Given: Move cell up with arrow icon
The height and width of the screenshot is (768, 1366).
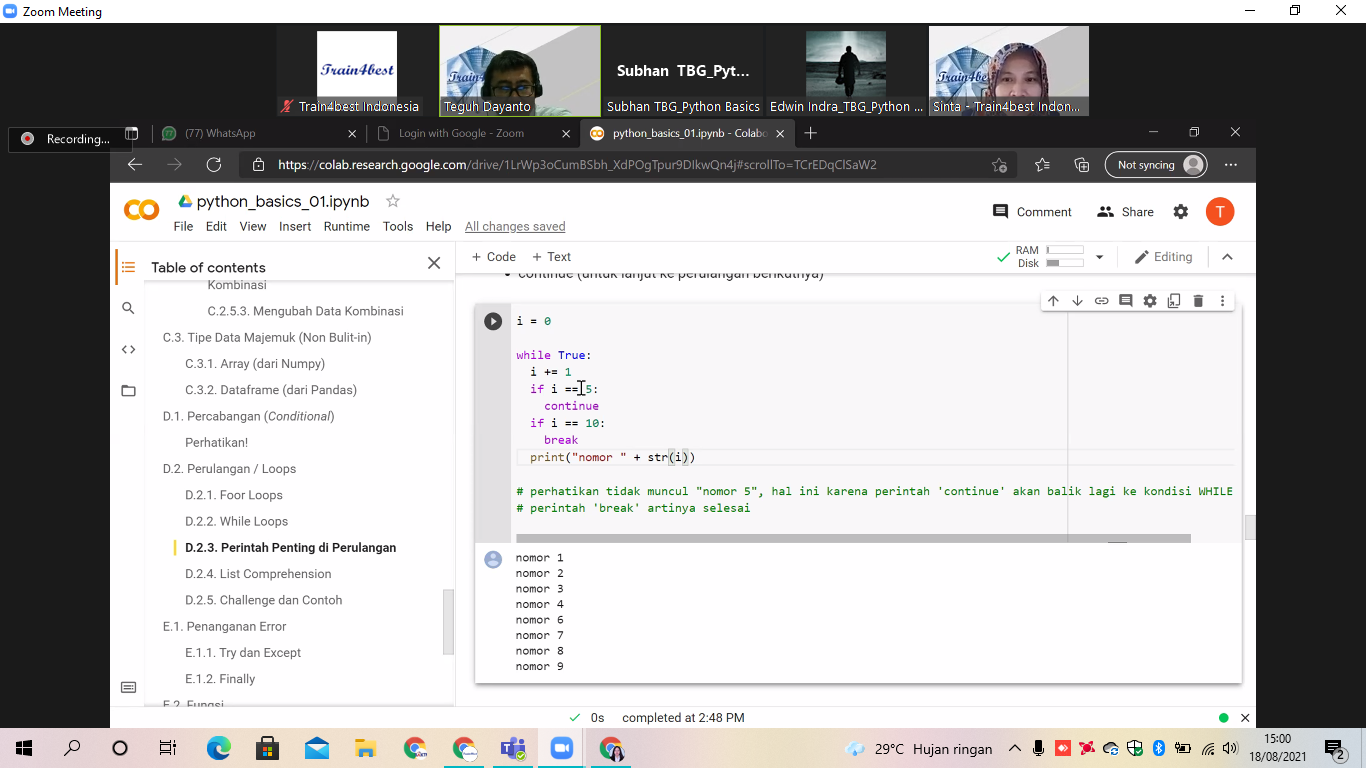Looking at the screenshot, I should click(x=1053, y=301).
